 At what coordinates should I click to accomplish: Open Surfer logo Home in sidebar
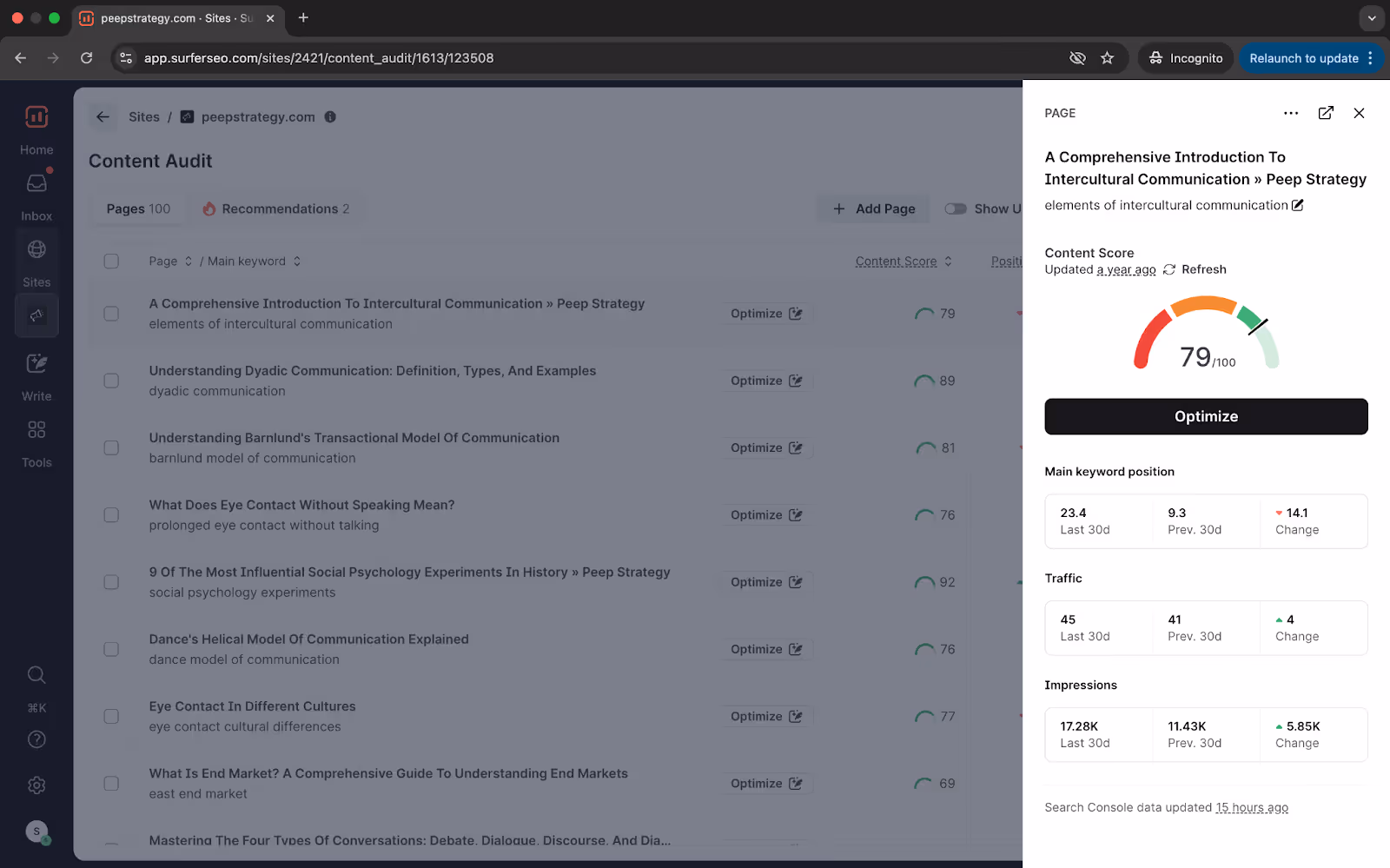point(36,117)
